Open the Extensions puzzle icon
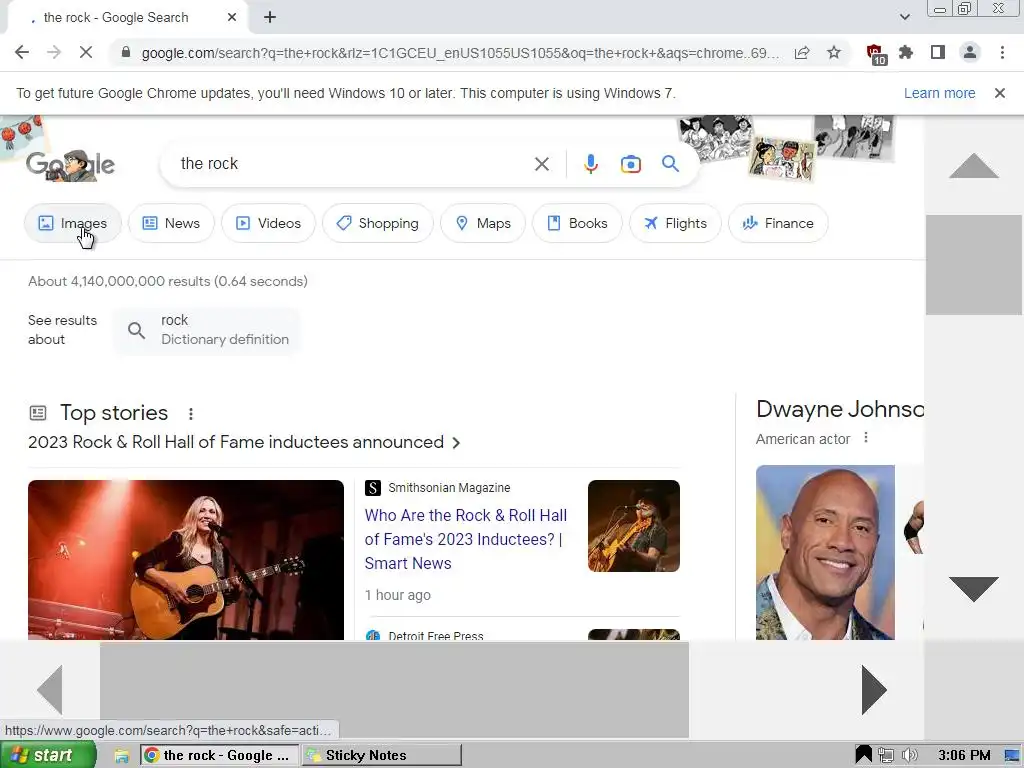This screenshot has width=1024, height=768. tap(906, 52)
